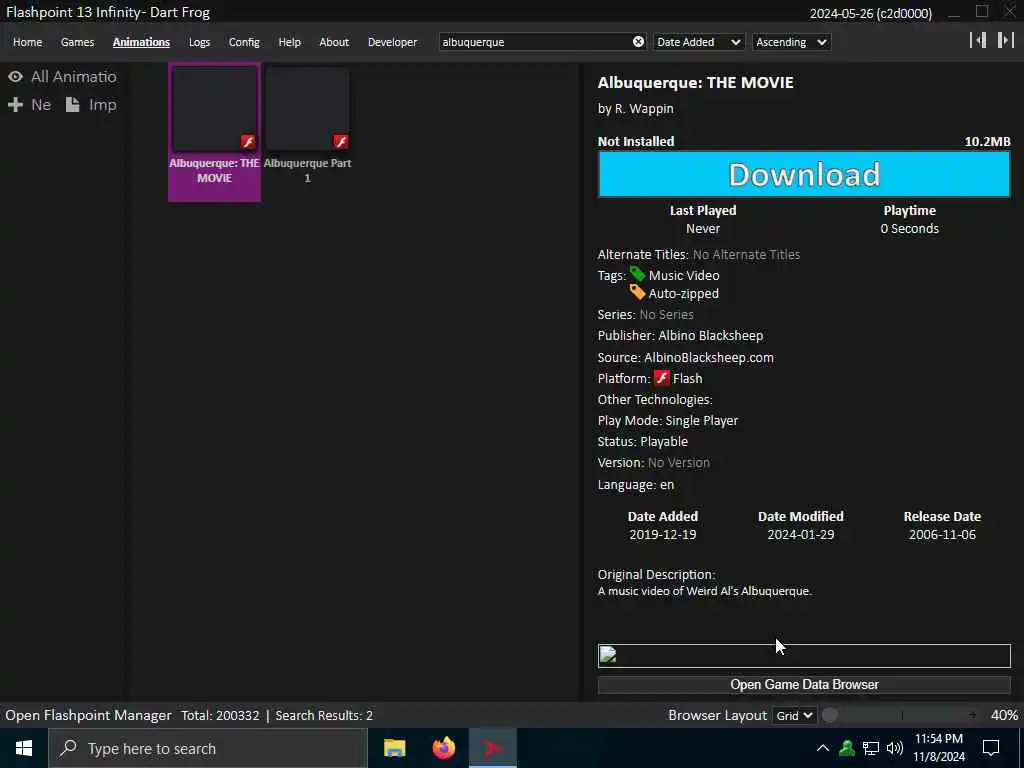
Task: Show hidden system tray icons
Action: coord(823,748)
